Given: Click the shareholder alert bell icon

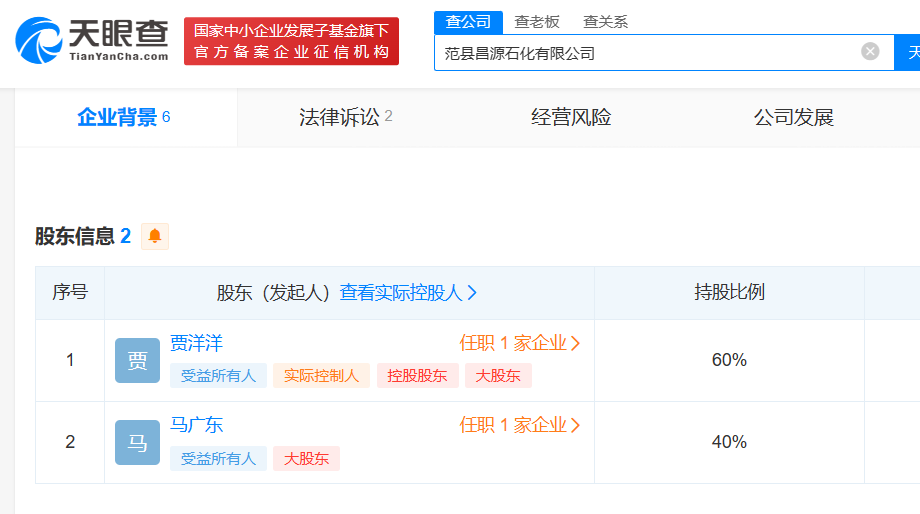Looking at the screenshot, I should [155, 236].
